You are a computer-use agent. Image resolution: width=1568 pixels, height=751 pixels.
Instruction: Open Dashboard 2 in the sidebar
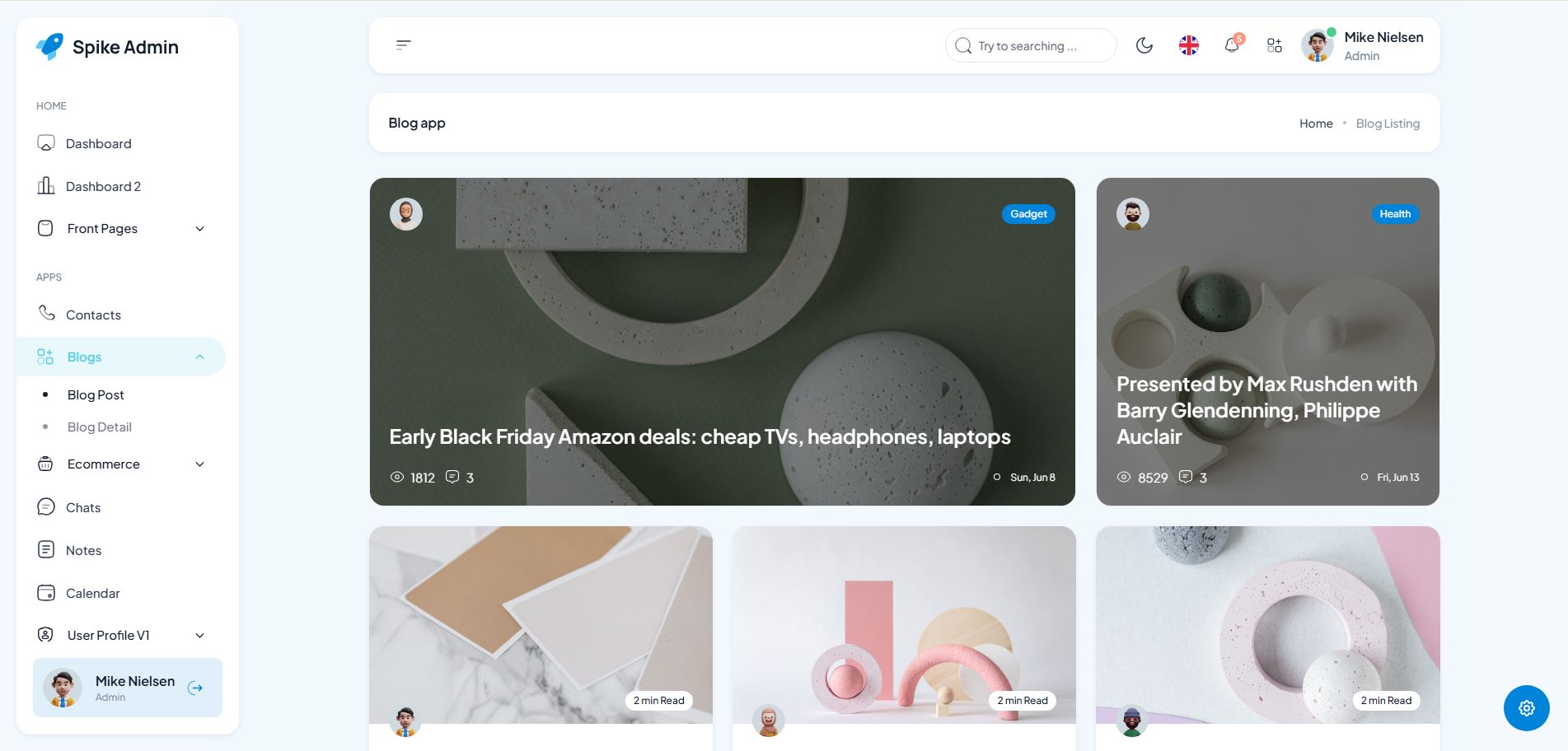point(121,186)
